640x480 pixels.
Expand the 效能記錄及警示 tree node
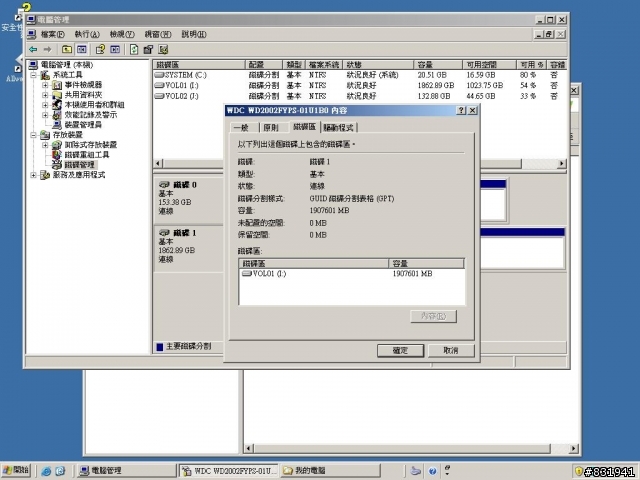click(45, 115)
